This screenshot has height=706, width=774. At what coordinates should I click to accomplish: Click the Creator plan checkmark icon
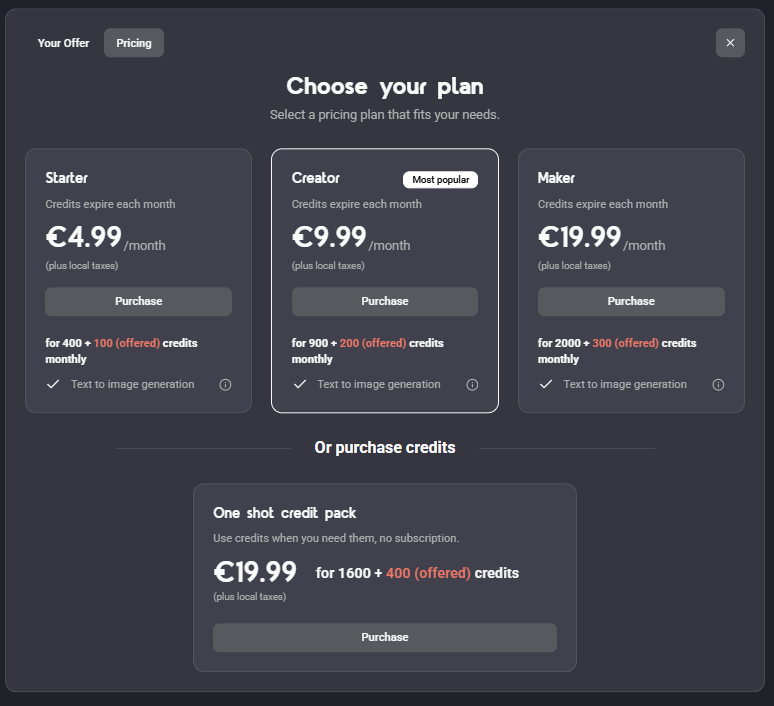[299, 384]
